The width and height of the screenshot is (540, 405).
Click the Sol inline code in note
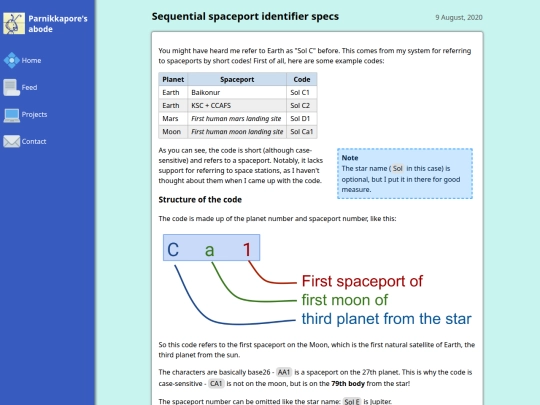pos(397,169)
